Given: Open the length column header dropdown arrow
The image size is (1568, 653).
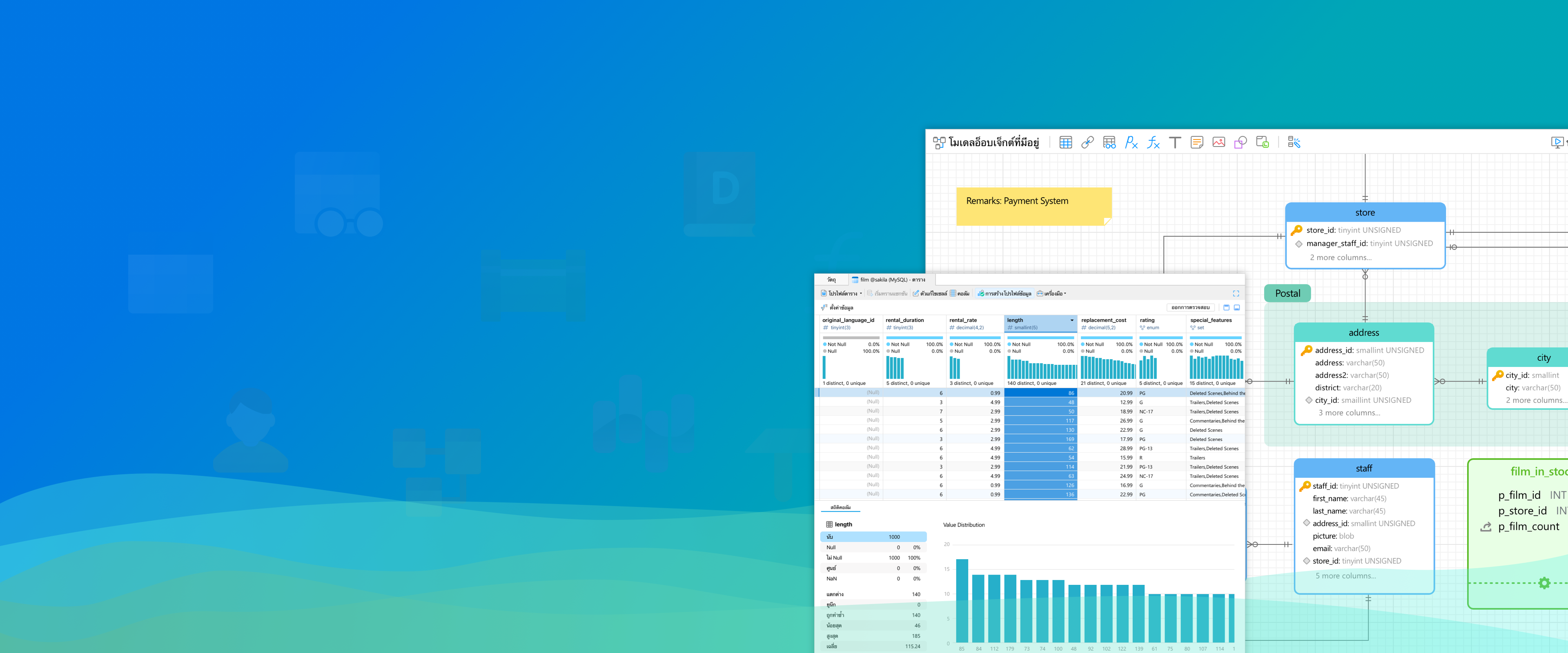Looking at the screenshot, I should 1072,320.
